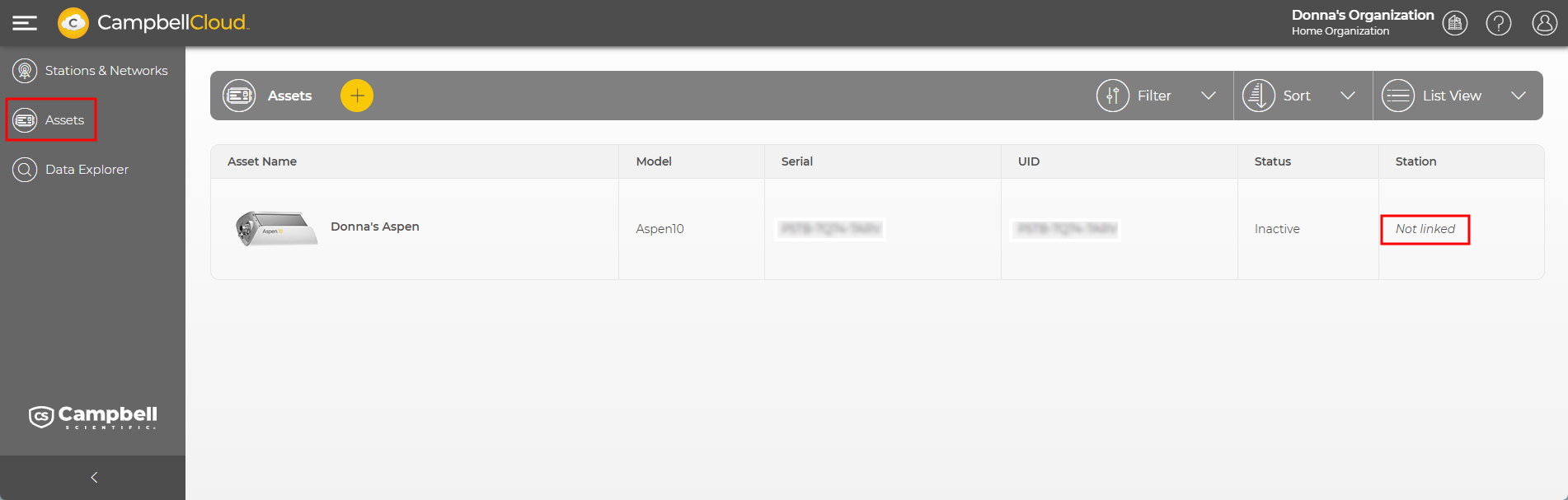Click the Stations & Networks sidebar icon

coord(25,71)
